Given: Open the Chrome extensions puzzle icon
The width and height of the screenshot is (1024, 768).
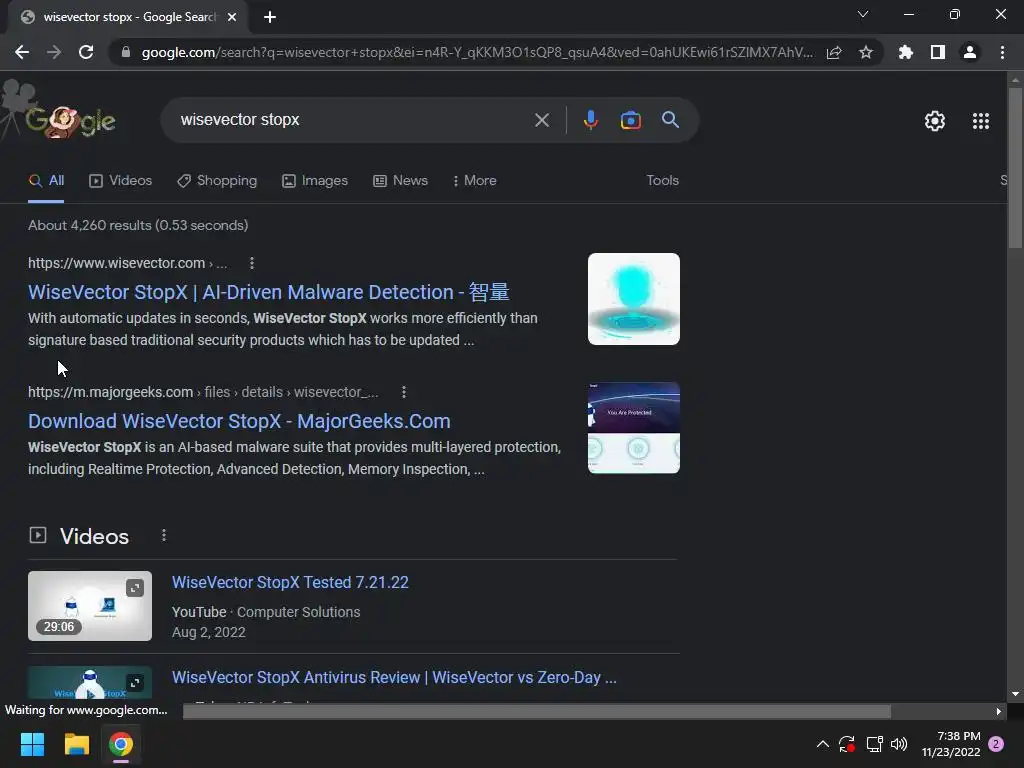Looking at the screenshot, I should (905, 52).
